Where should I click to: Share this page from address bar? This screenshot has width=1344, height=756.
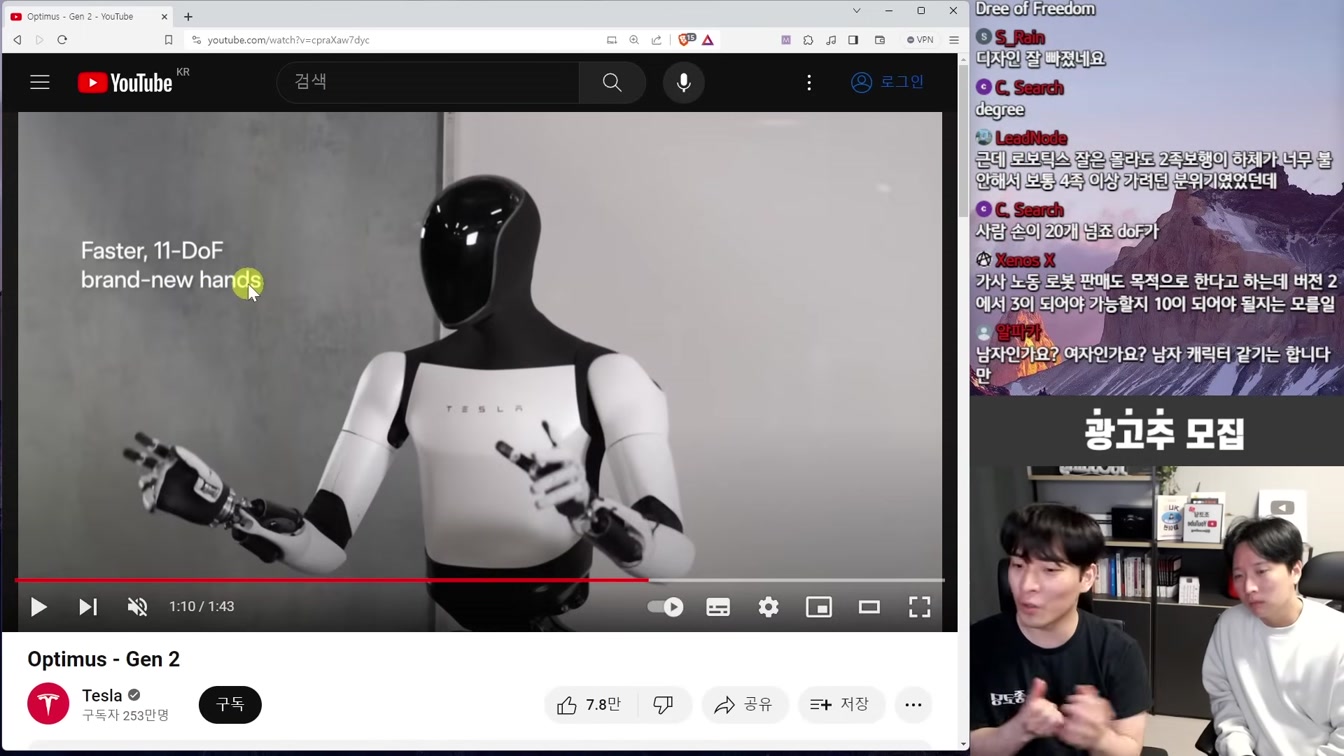click(656, 40)
